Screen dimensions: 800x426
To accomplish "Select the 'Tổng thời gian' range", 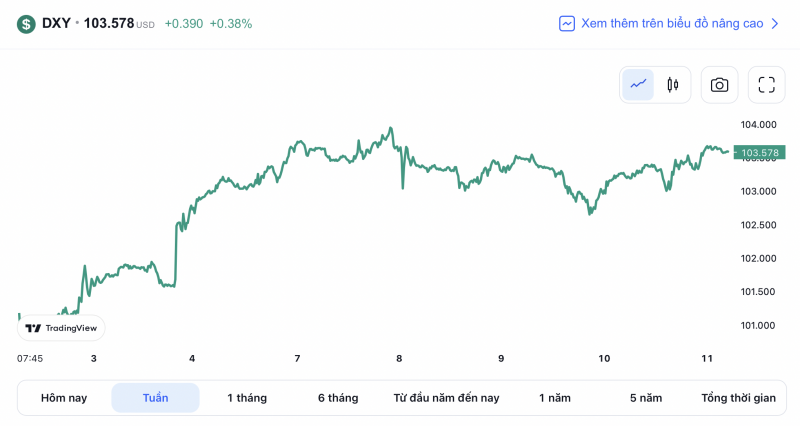I will pos(738,398).
